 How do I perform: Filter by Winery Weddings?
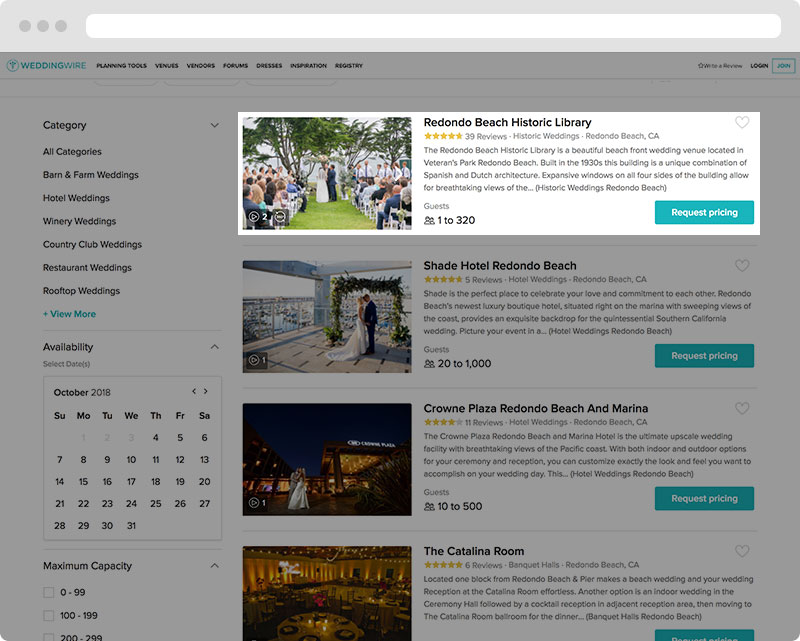pyautogui.click(x=79, y=221)
